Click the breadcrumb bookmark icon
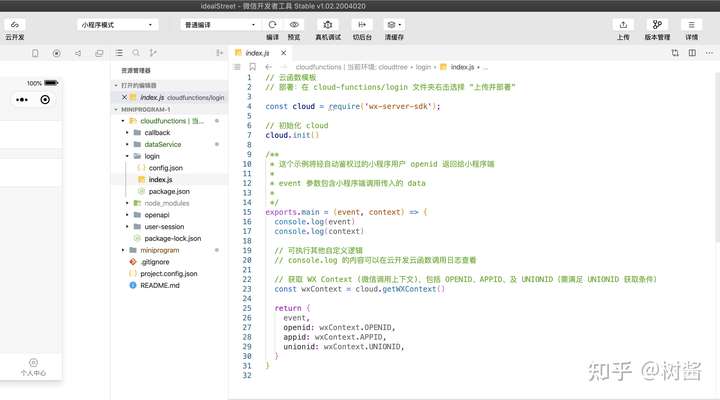The image size is (720, 400). click(253, 67)
